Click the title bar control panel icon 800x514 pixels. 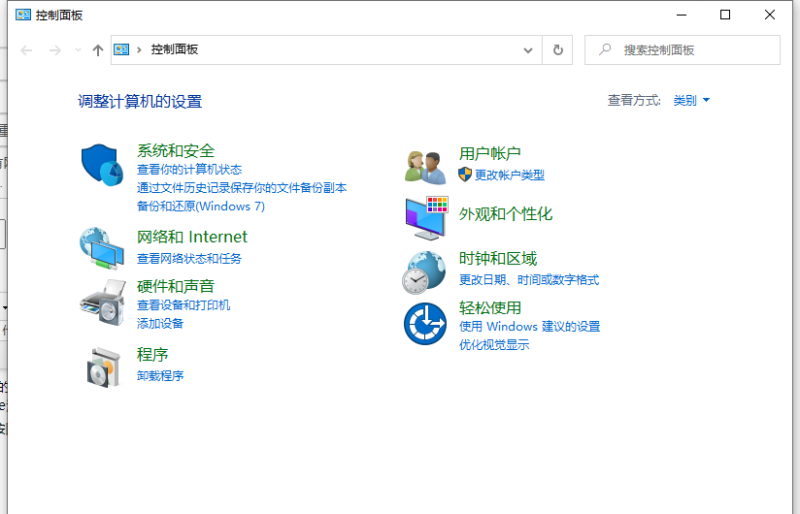point(23,15)
